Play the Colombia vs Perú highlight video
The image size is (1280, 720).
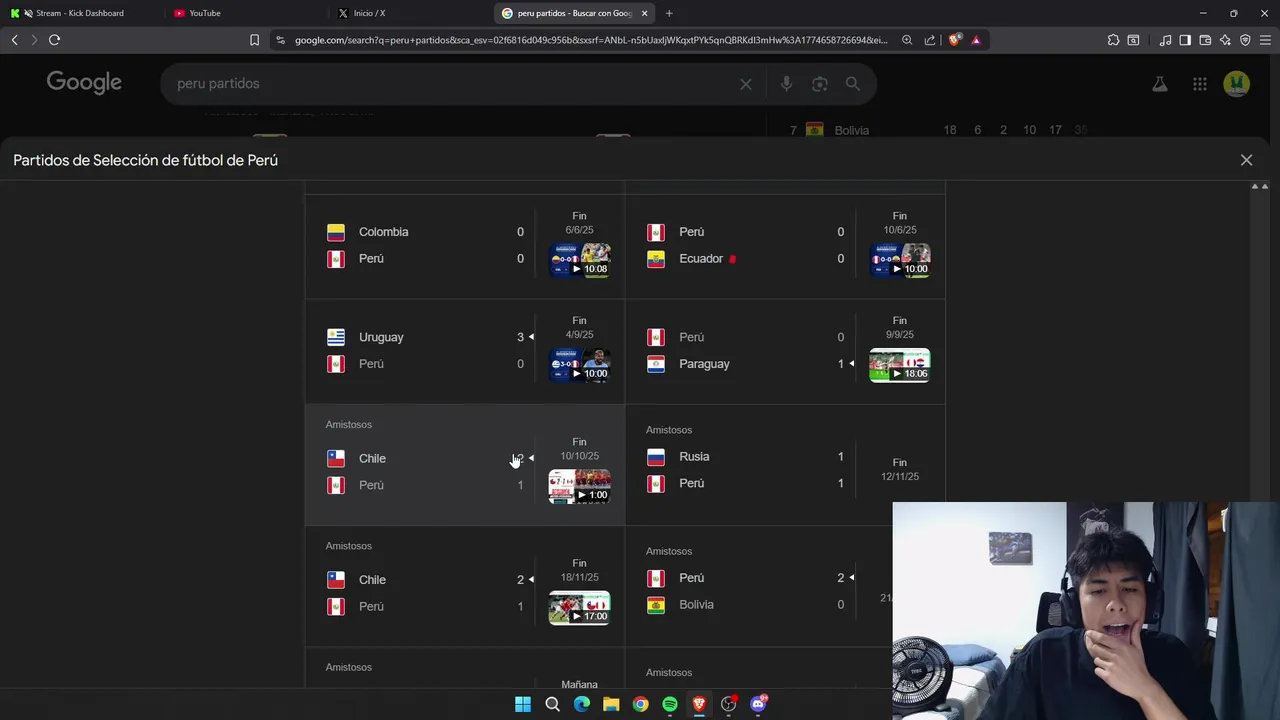579,260
